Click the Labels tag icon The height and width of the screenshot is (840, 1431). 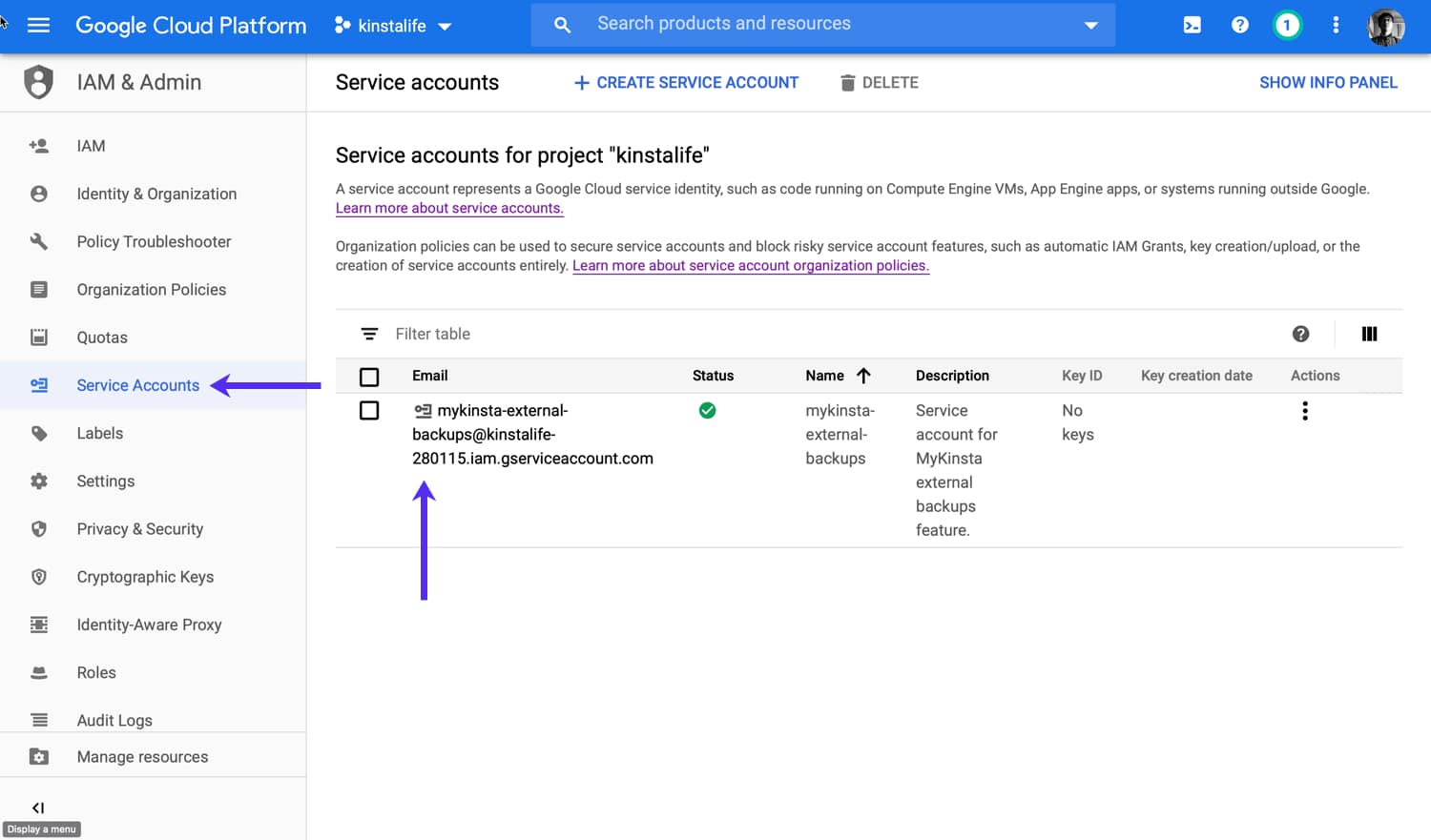point(38,433)
